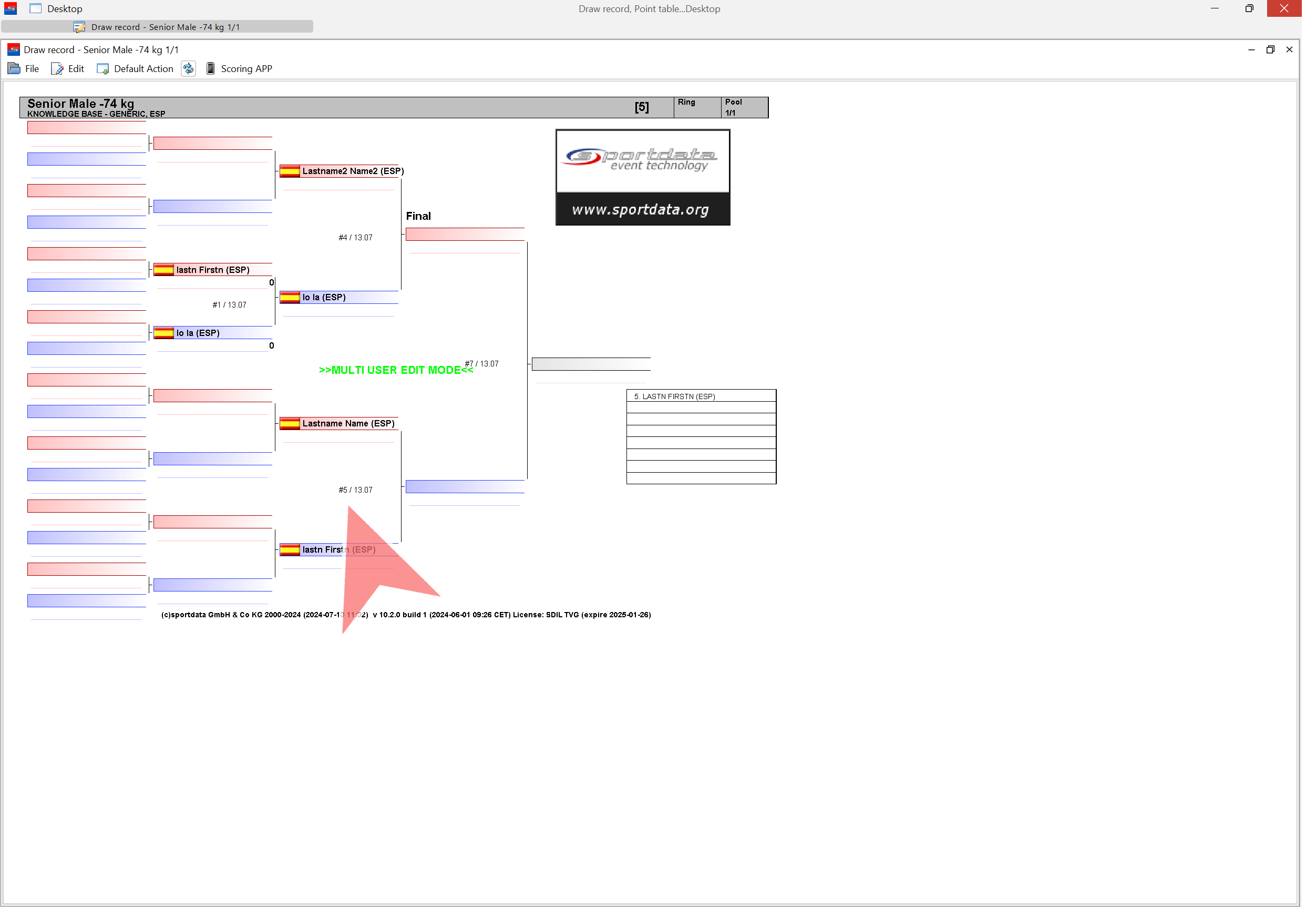Screen dimensions: 1316x907
Task: Click ranking entry 5. LASTN FIRSTN (ESP)
Action: coord(674,396)
